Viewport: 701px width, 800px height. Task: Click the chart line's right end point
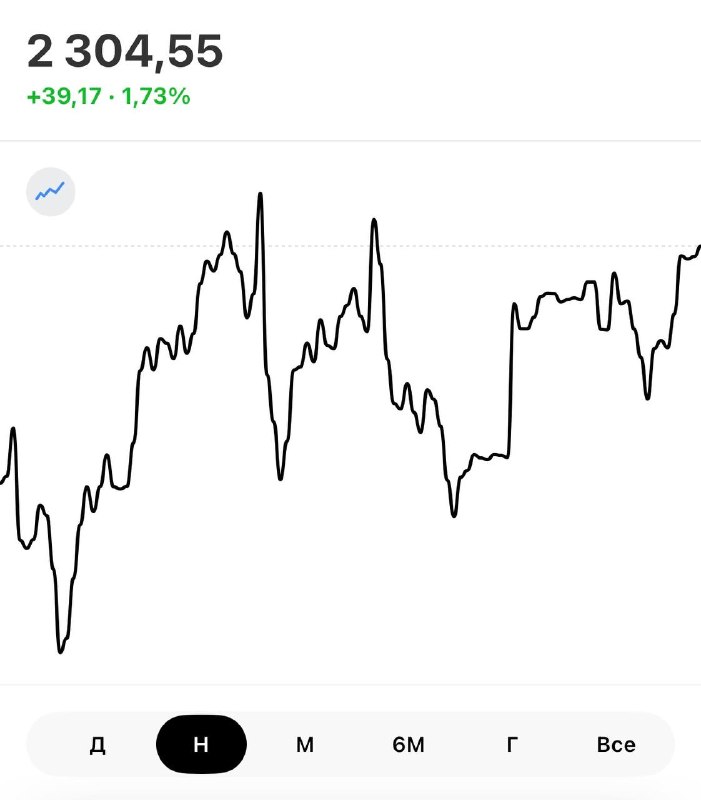click(699, 247)
